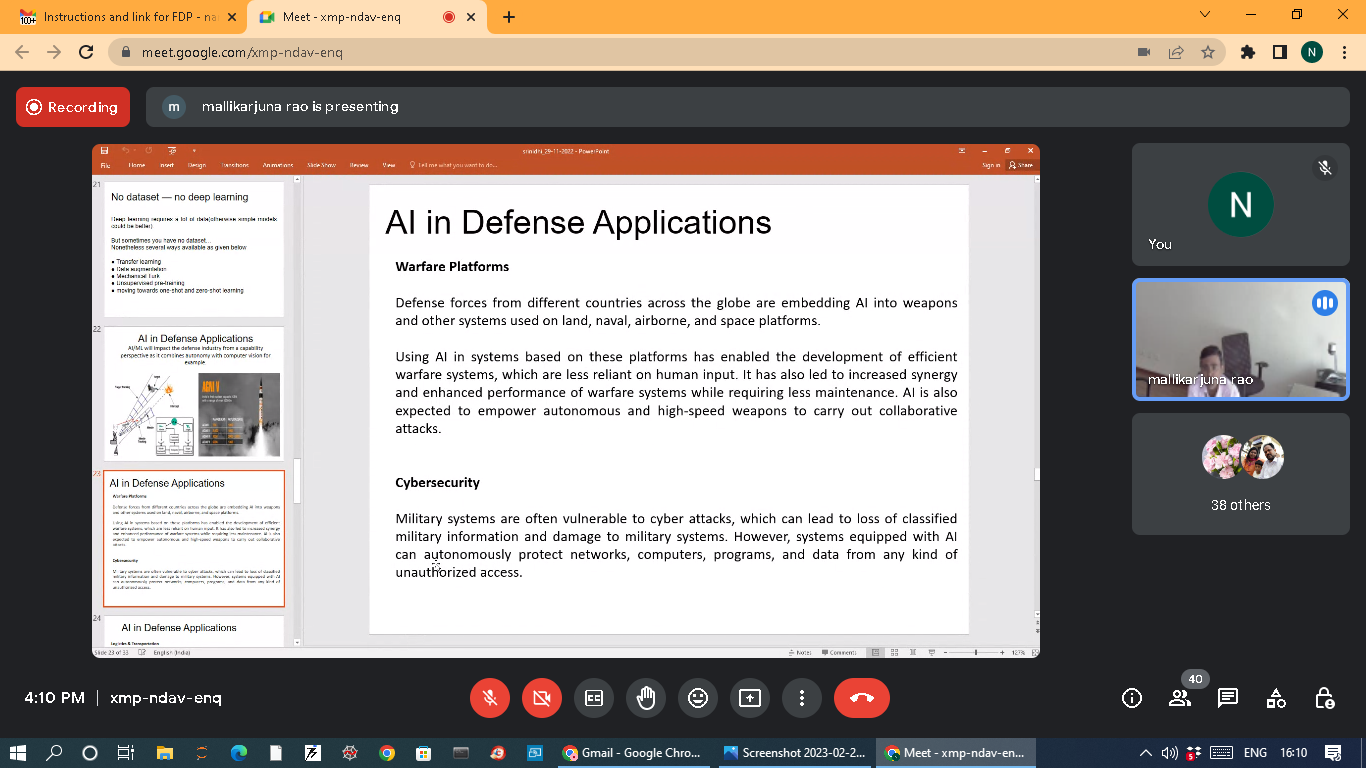Viewport: 1366px width, 768px height.
Task: Go back in Chrome
Action: pos(22,52)
